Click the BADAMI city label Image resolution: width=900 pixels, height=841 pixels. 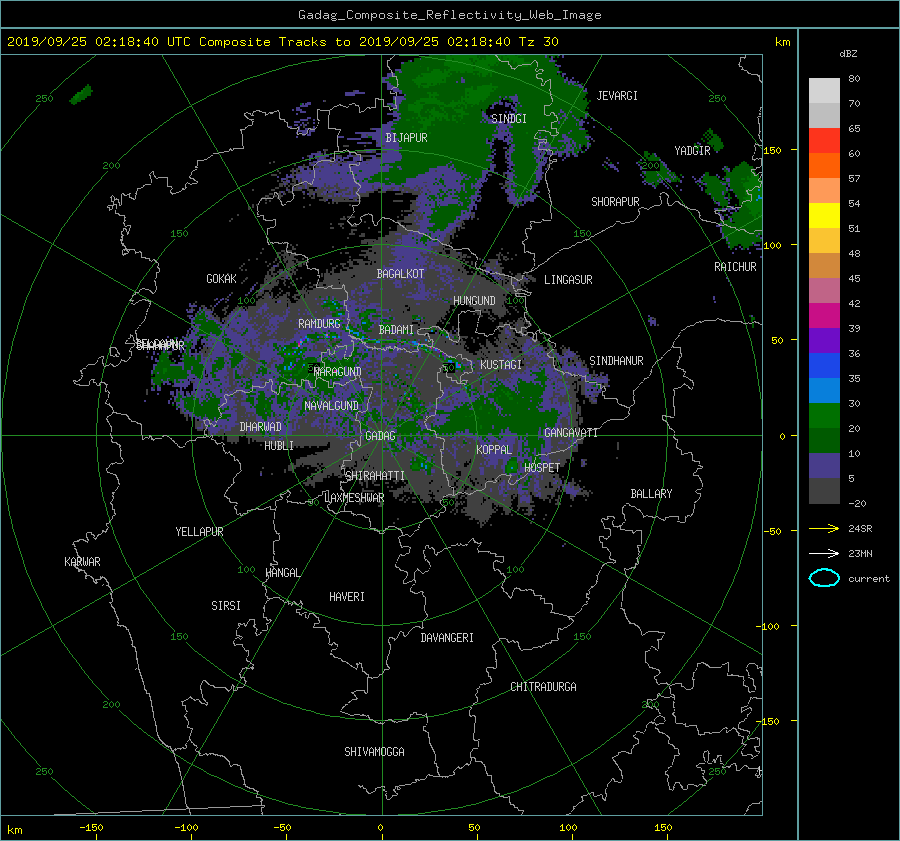point(396,330)
